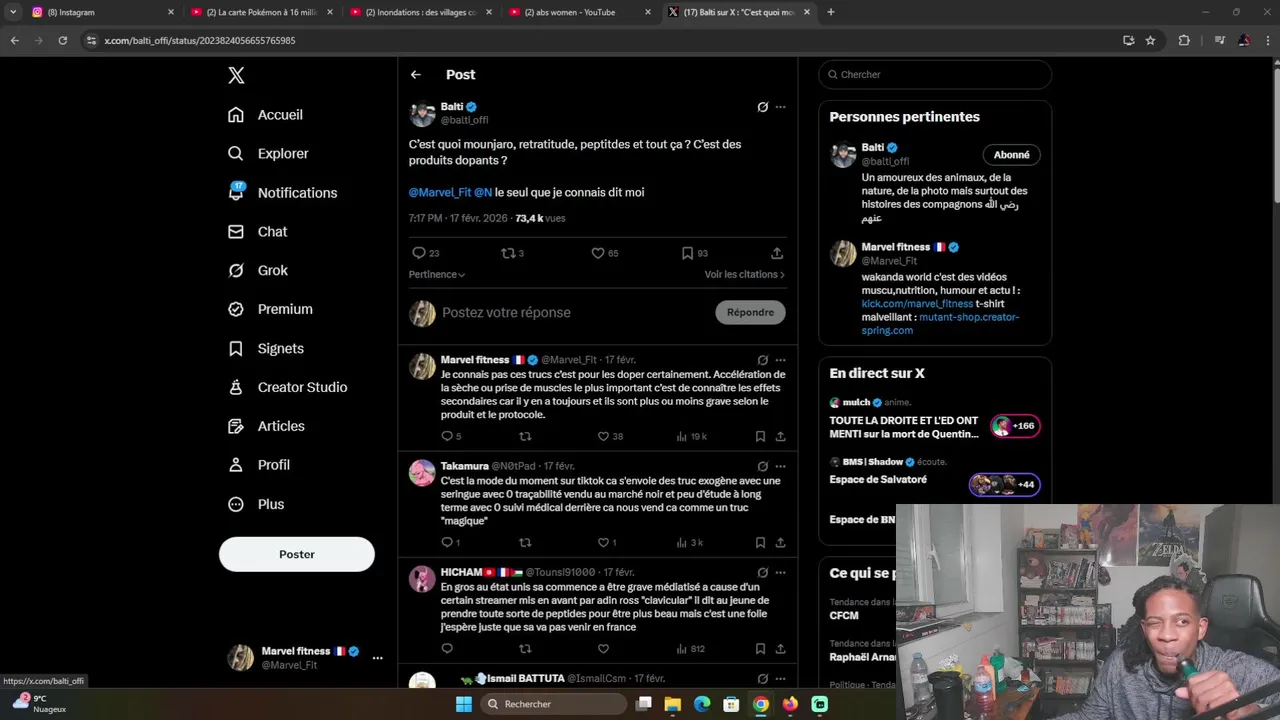Go back with the Post arrow
The height and width of the screenshot is (720, 1280).
click(x=415, y=75)
